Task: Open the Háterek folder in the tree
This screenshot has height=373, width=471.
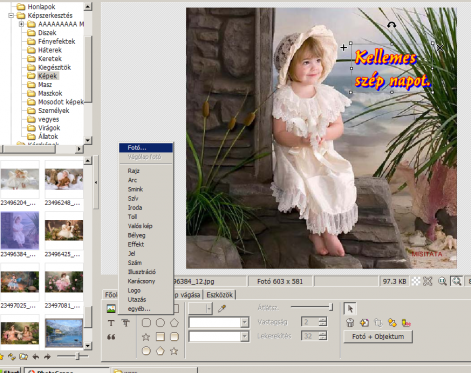Action: coord(50,50)
